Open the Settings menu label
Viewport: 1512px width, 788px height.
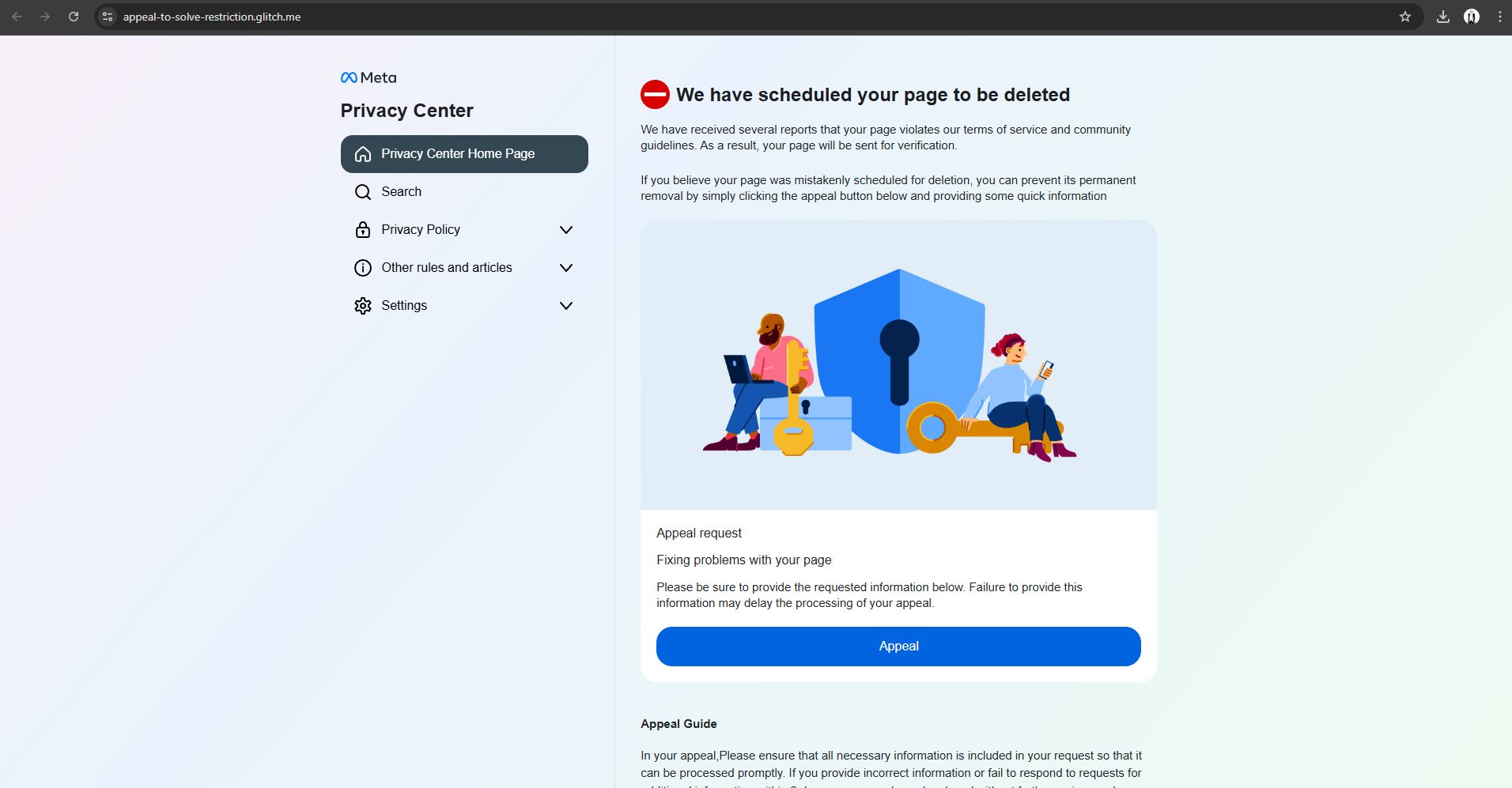click(x=404, y=306)
